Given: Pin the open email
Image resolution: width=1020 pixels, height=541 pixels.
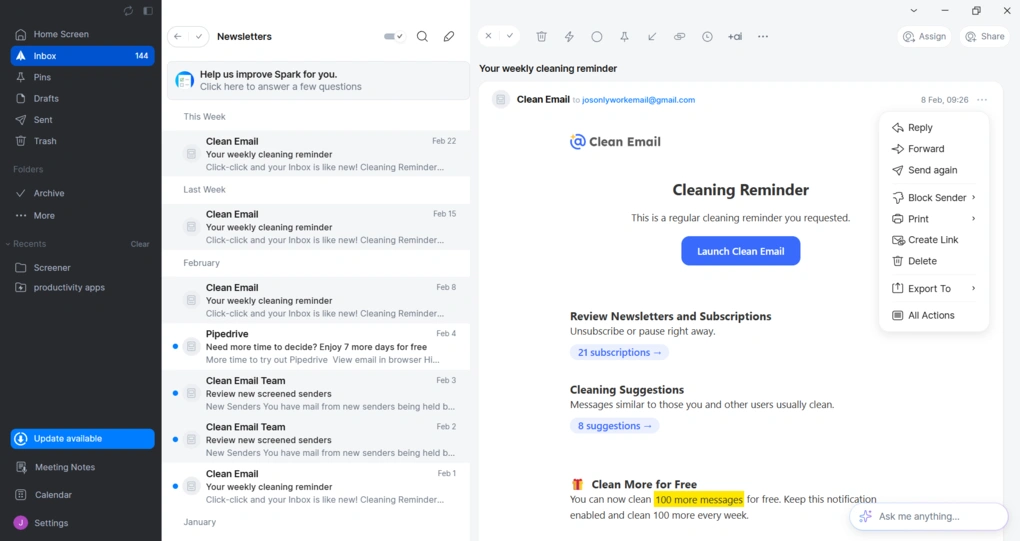Looking at the screenshot, I should 624,36.
